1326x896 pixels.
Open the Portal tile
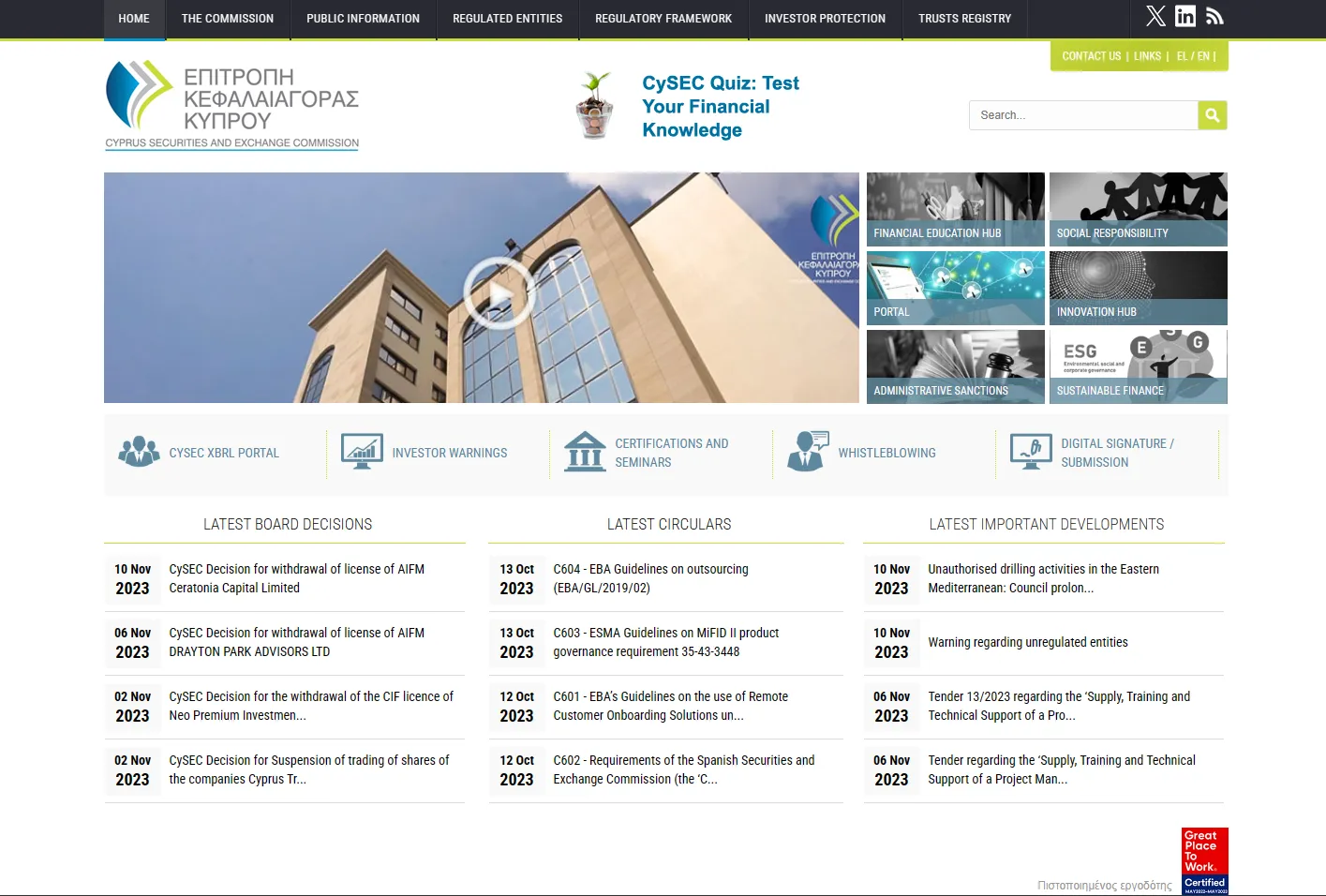click(x=956, y=288)
